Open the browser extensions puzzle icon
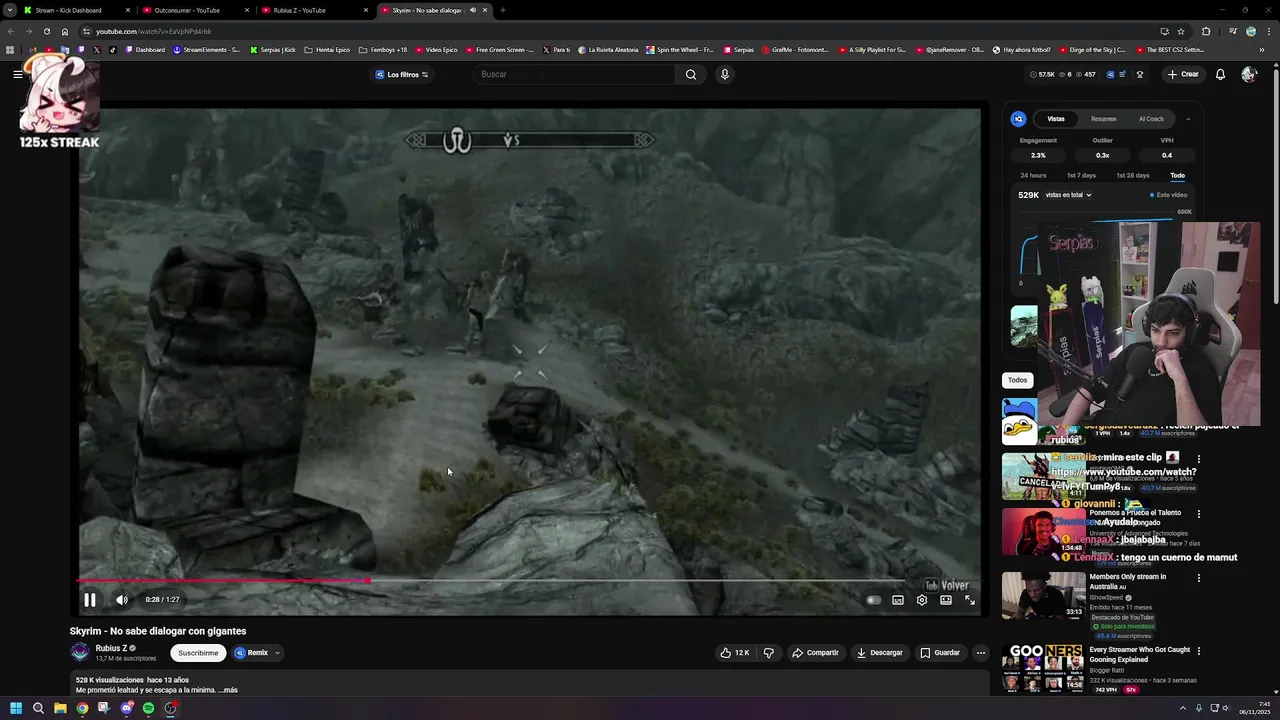 pyautogui.click(x=1206, y=31)
